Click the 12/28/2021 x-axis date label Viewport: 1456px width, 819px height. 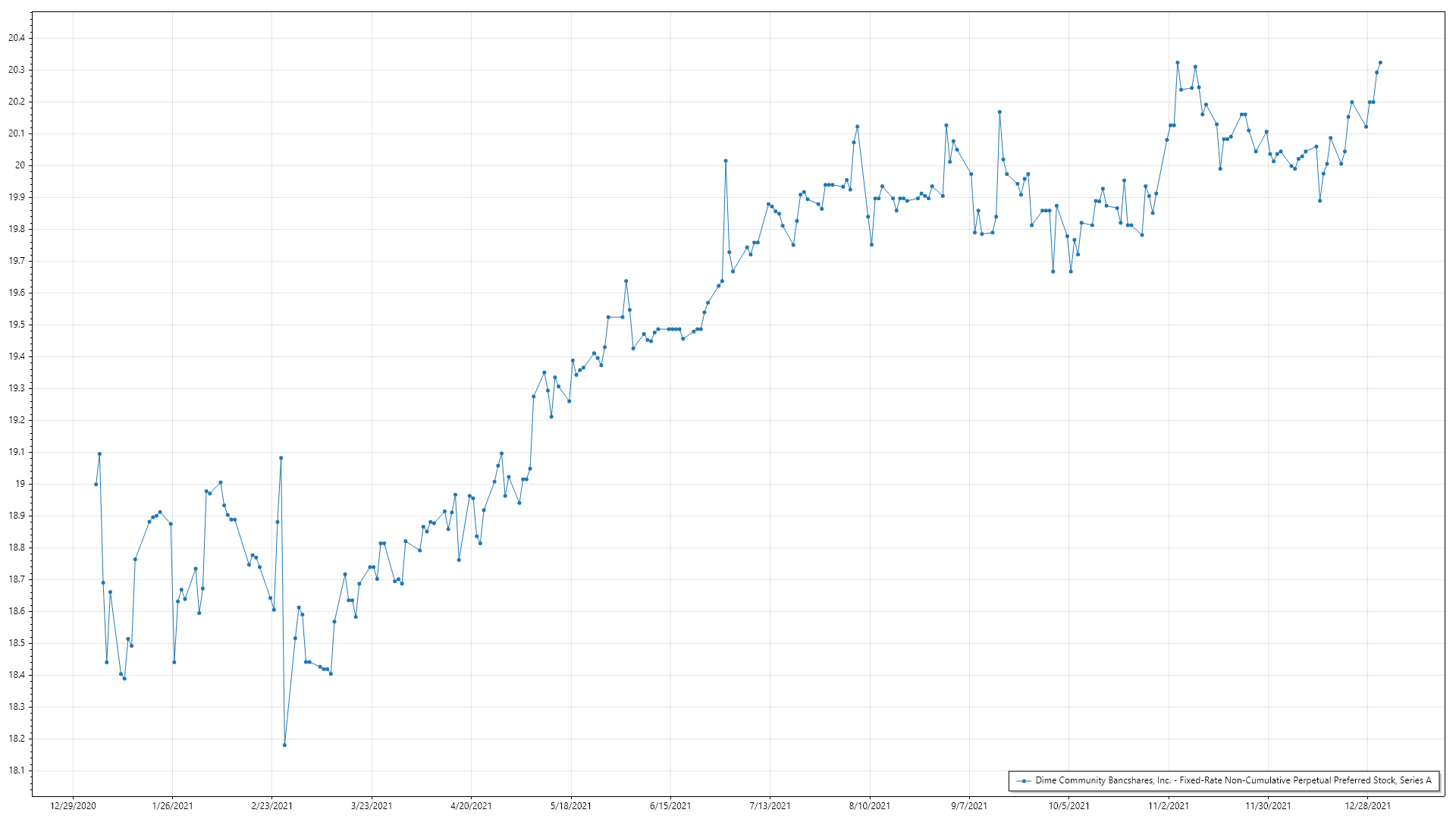click(1368, 805)
